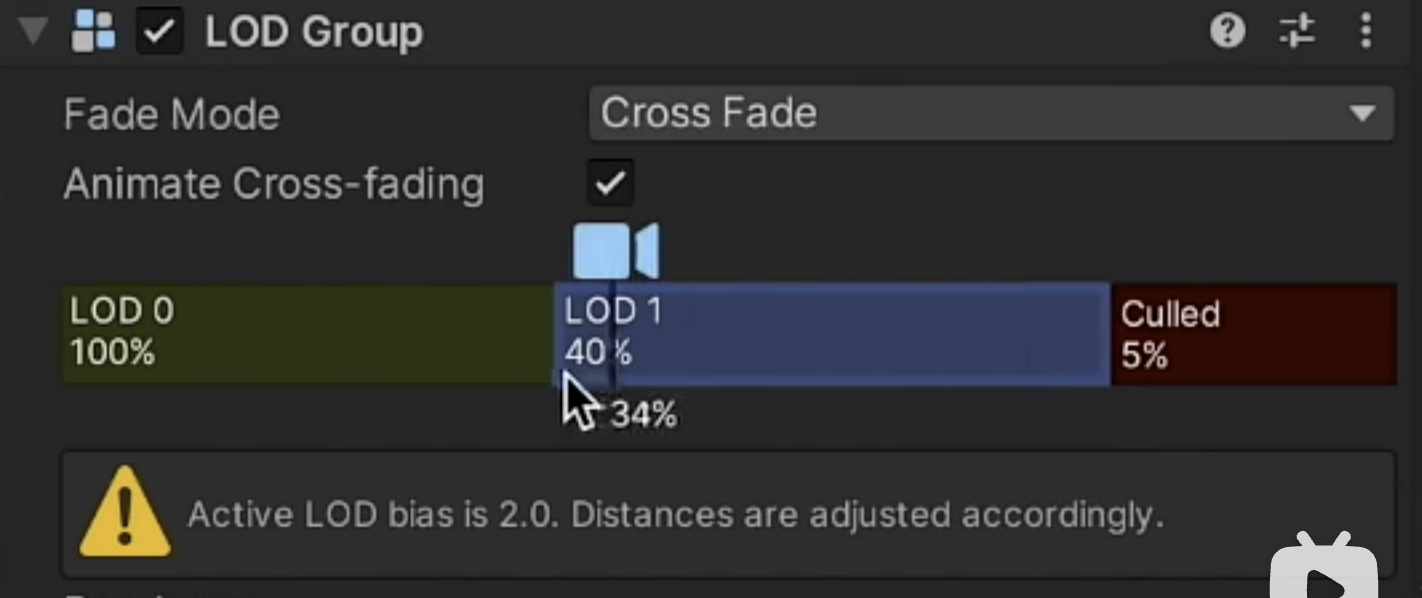This screenshot has width=1422, height=598.
Task: Click the Bilibili logo watermark
Action: pyautogui.click(x=1324, y=572)
